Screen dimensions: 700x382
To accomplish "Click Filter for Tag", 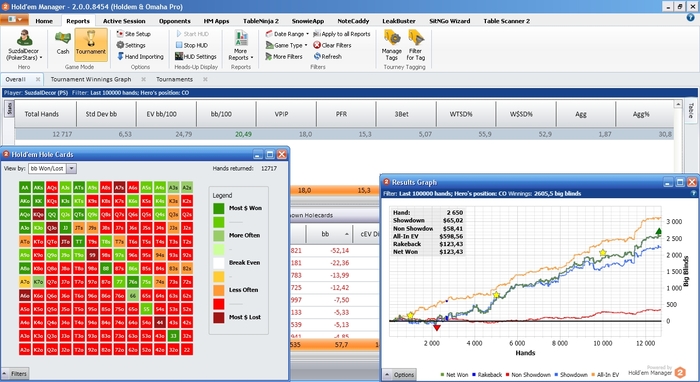I will 416,45.
